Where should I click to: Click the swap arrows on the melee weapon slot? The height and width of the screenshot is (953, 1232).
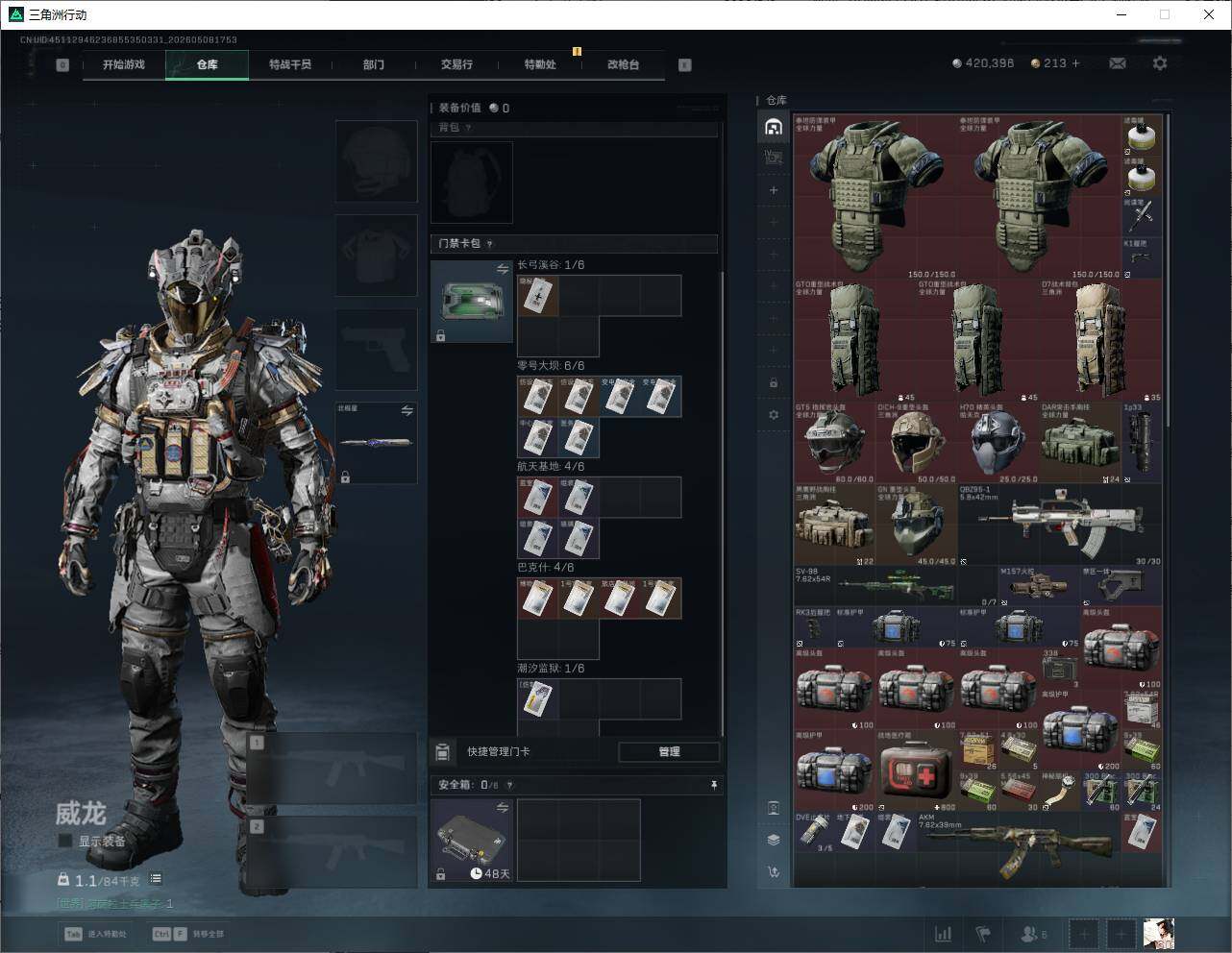pos(407,411)
